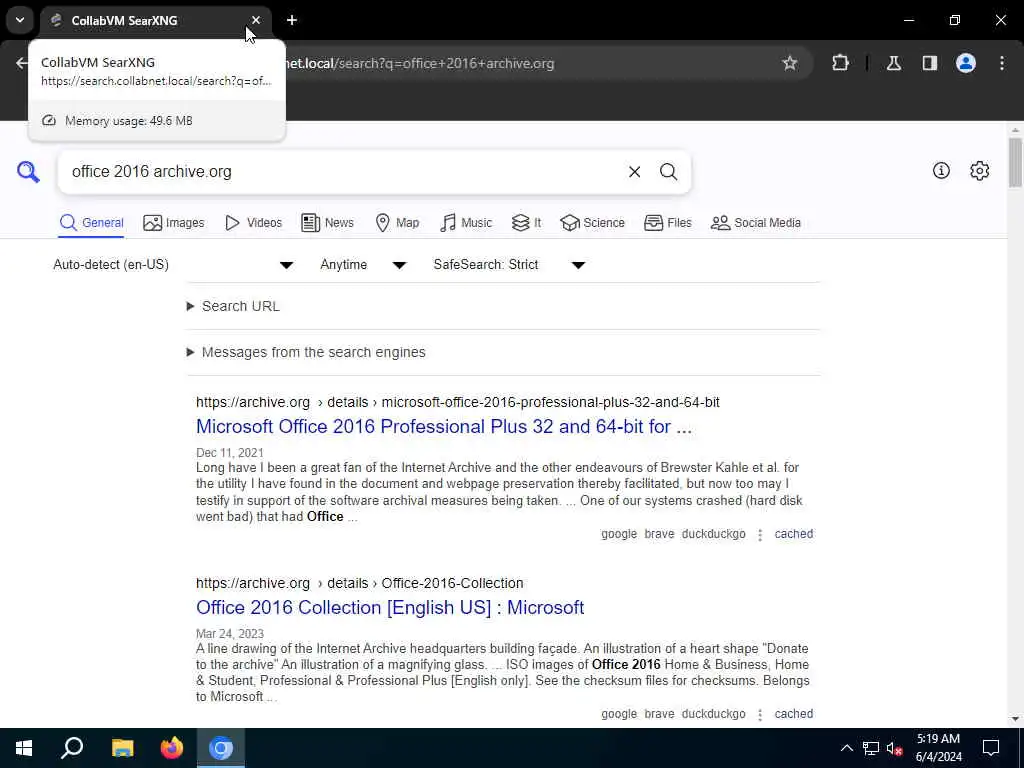Switch to the Images category

coord(174,223)
